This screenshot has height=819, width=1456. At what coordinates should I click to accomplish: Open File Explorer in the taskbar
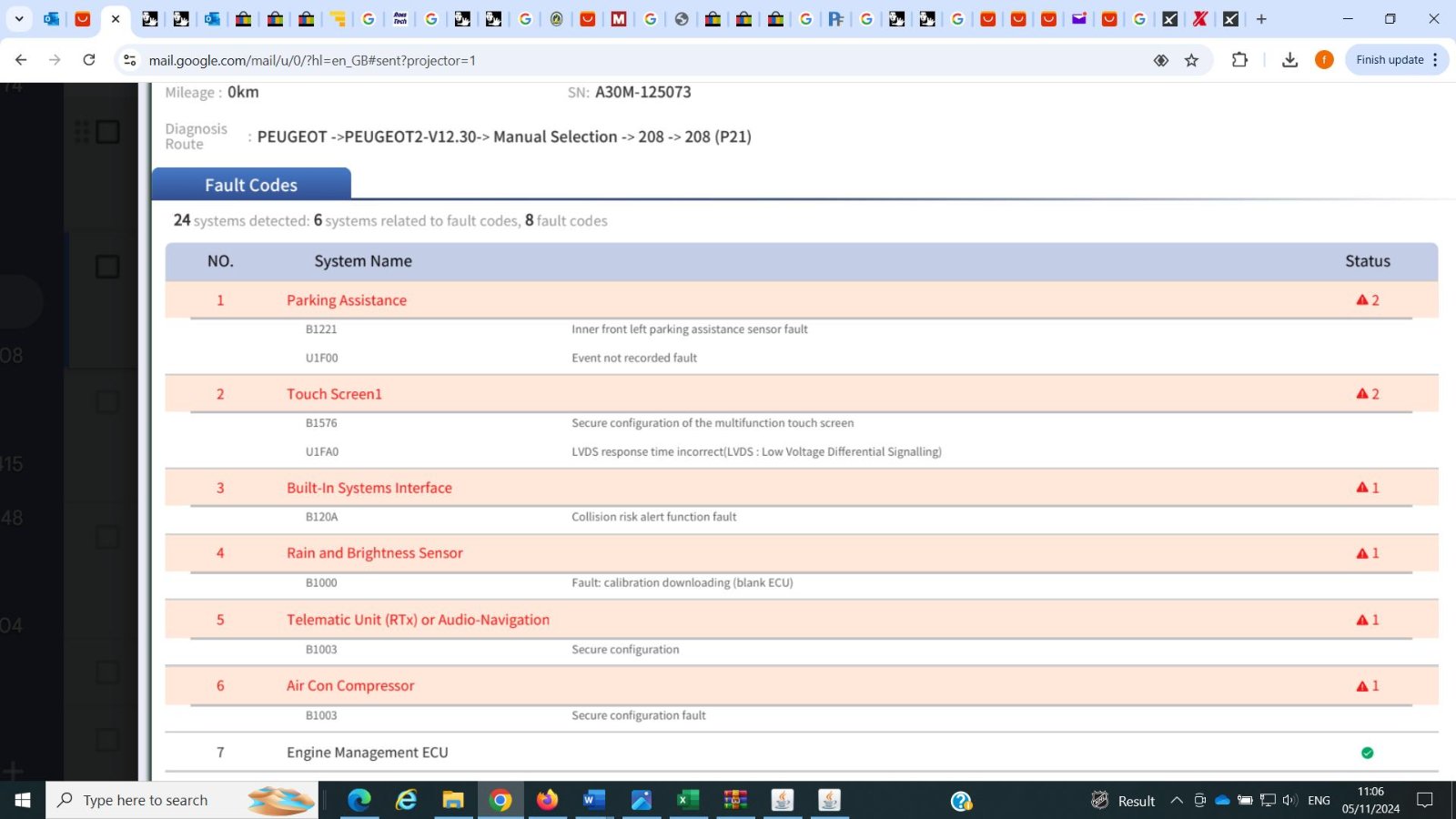453,800
